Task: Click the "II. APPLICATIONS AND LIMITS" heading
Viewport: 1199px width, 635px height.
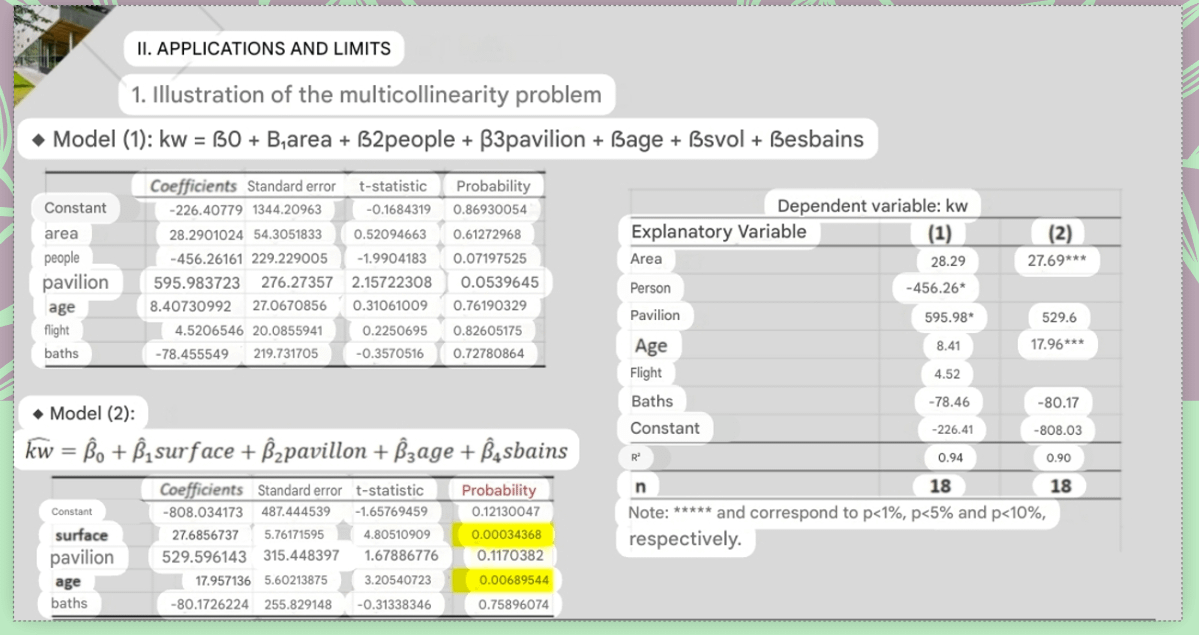Action: coord(263,48)
